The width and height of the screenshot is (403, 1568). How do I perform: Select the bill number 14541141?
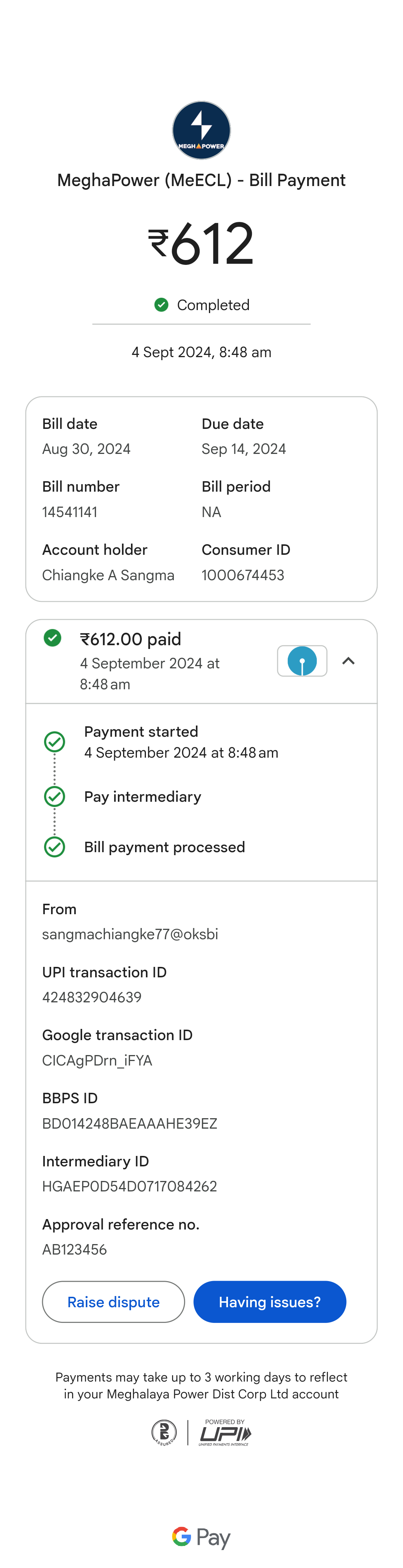coord(70,512)
